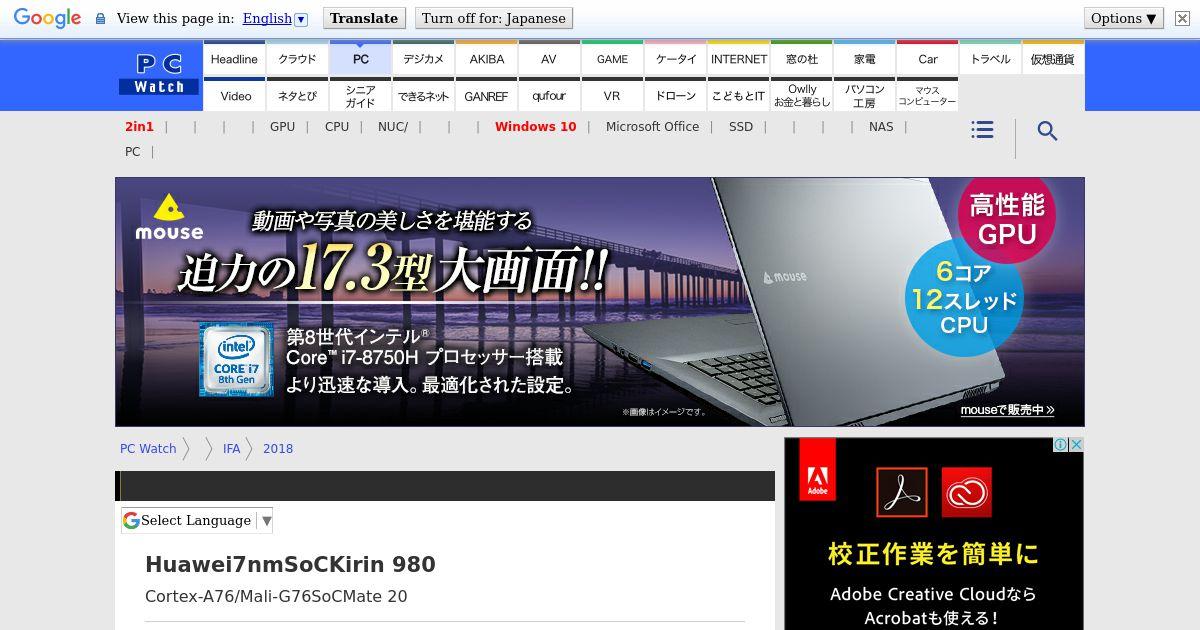Click the Cortex-A76/Mali-G76 subtitle text

click(x=276, y=597)
